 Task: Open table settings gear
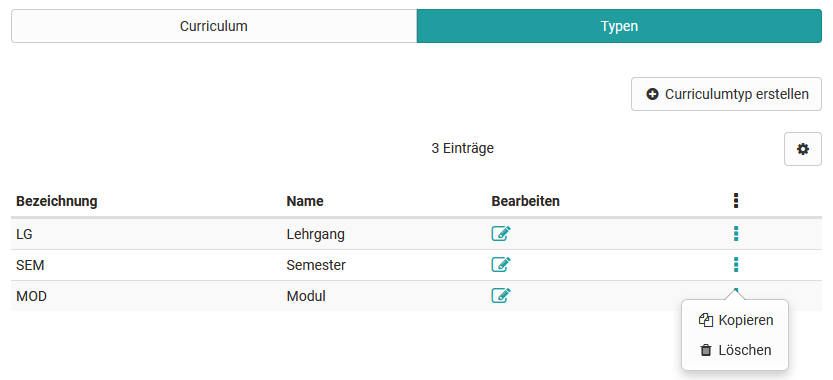803,149
